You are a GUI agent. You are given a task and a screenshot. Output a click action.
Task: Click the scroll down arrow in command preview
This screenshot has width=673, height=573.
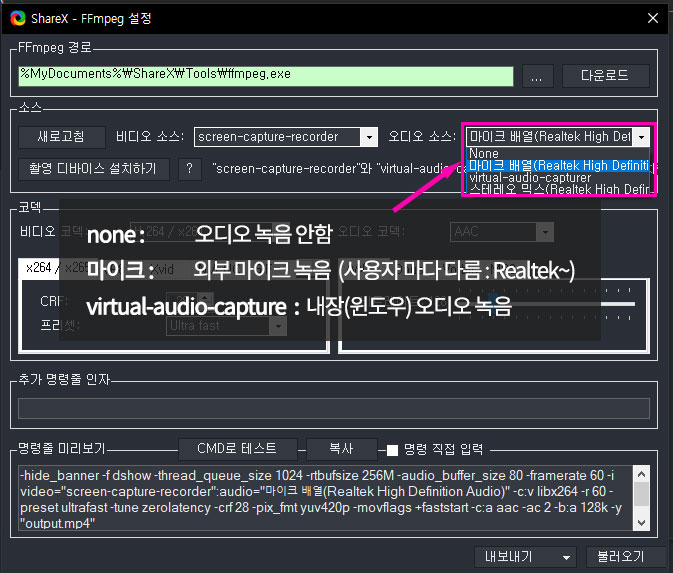coord(641,522)
